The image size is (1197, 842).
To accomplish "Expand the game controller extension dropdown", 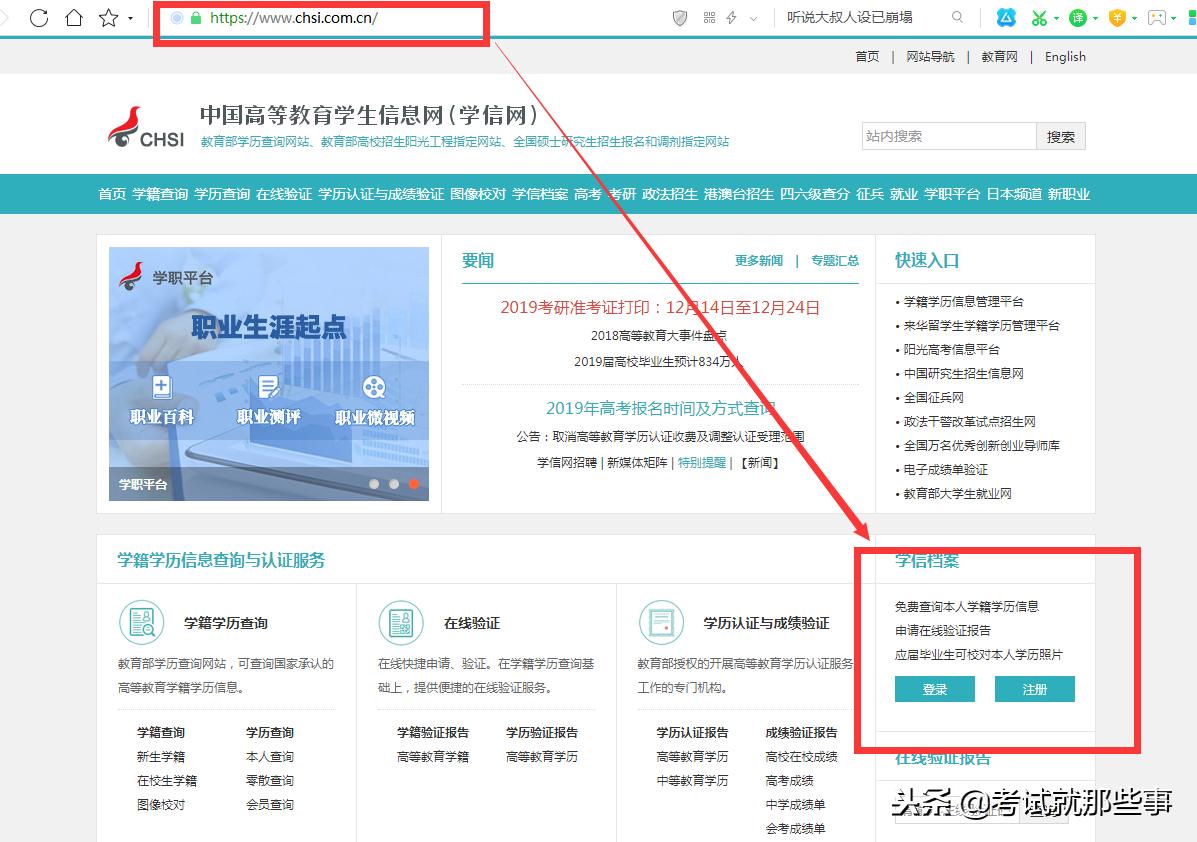I will (1173, 19).
